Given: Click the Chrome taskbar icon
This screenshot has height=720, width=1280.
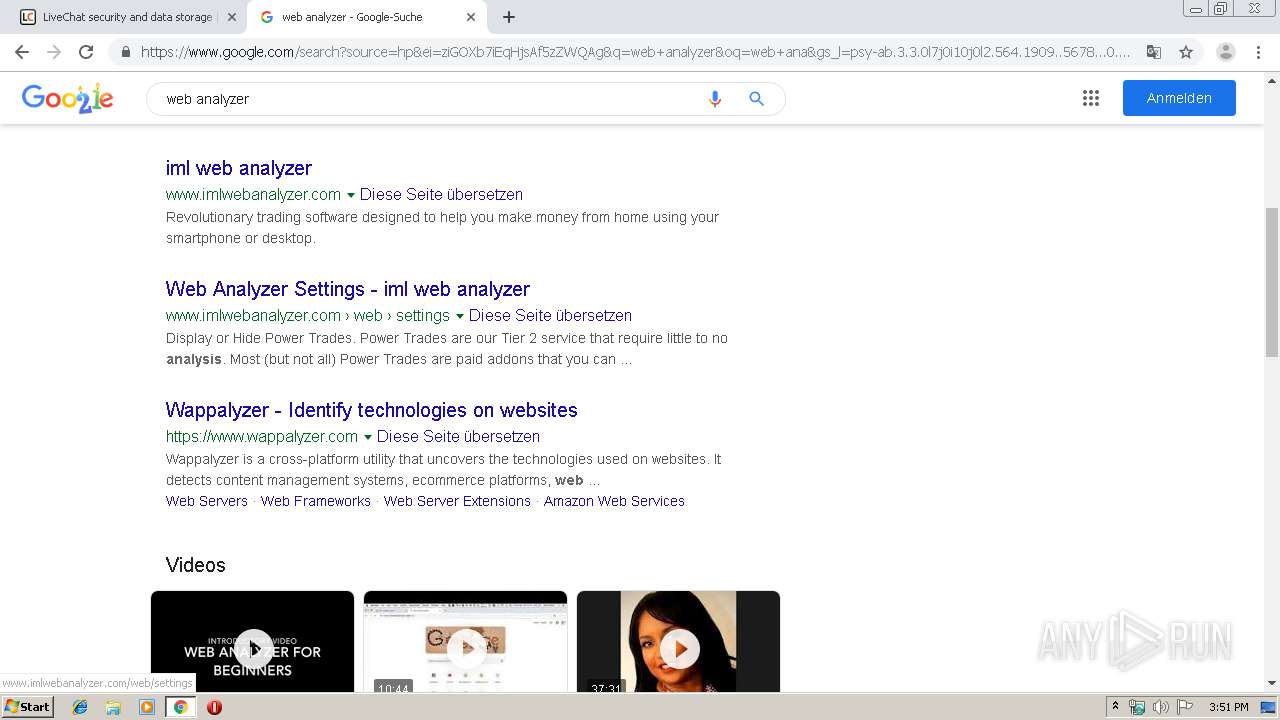Looking at the screenshot, I should [180, 707].
